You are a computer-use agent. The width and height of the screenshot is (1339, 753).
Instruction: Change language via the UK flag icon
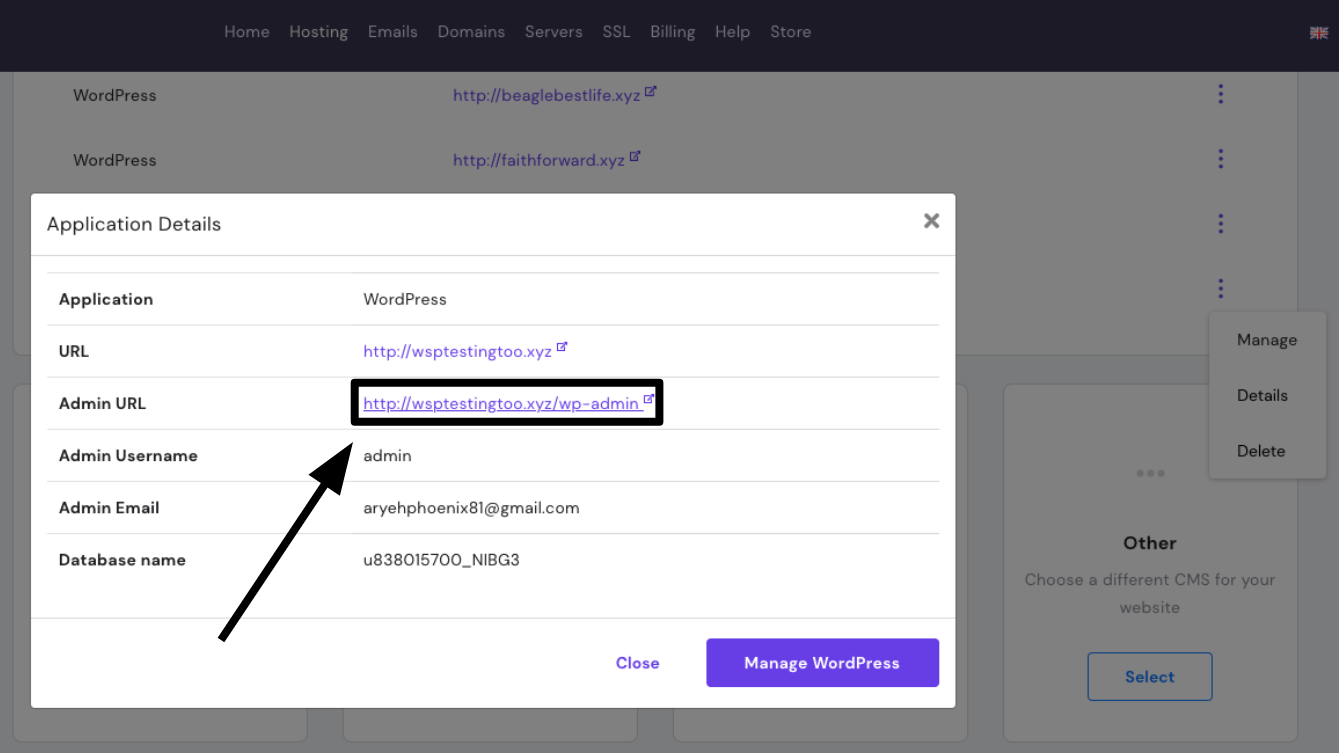click(1318, 33)
